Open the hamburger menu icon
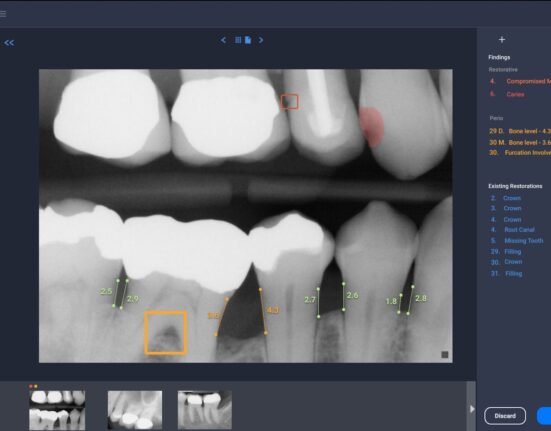The height and width of the screenshot is (431, 551). [3, 14]
